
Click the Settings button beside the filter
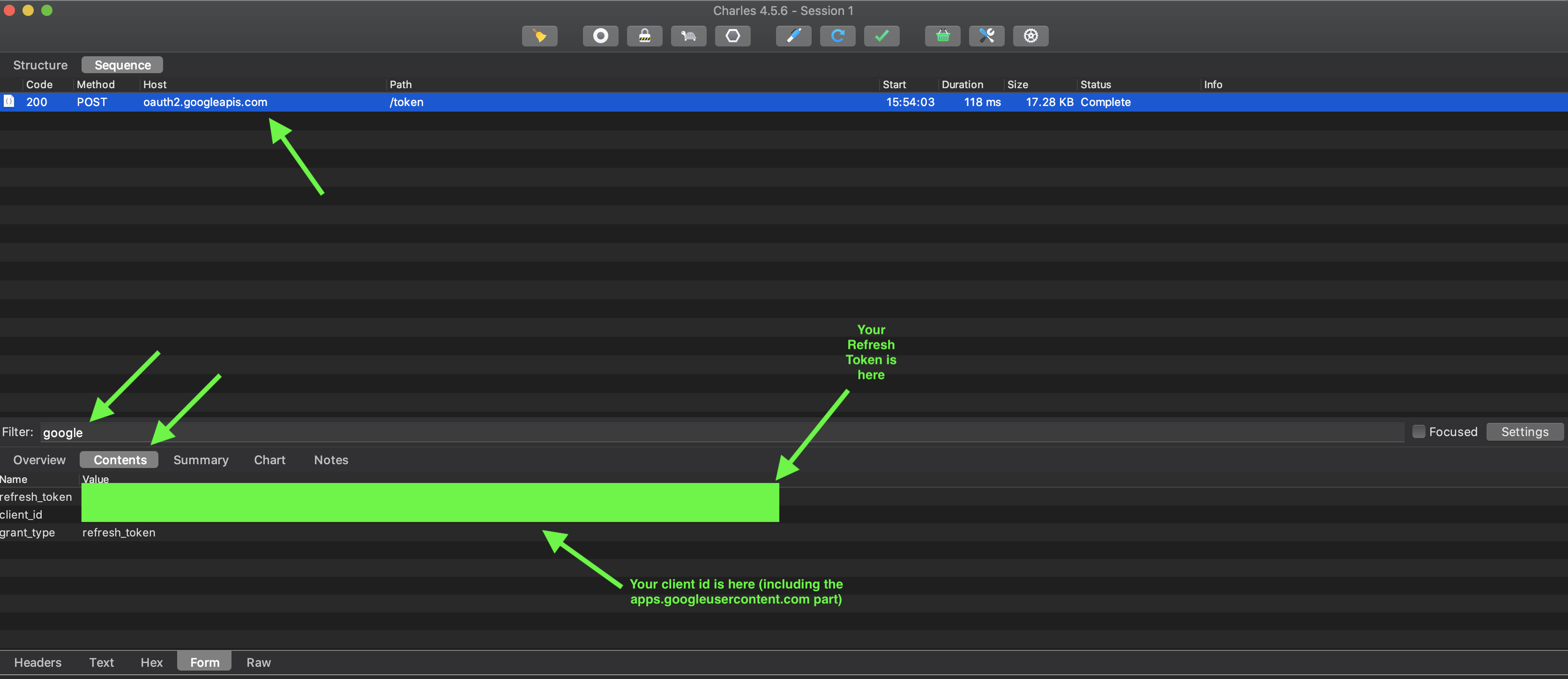1524,432
